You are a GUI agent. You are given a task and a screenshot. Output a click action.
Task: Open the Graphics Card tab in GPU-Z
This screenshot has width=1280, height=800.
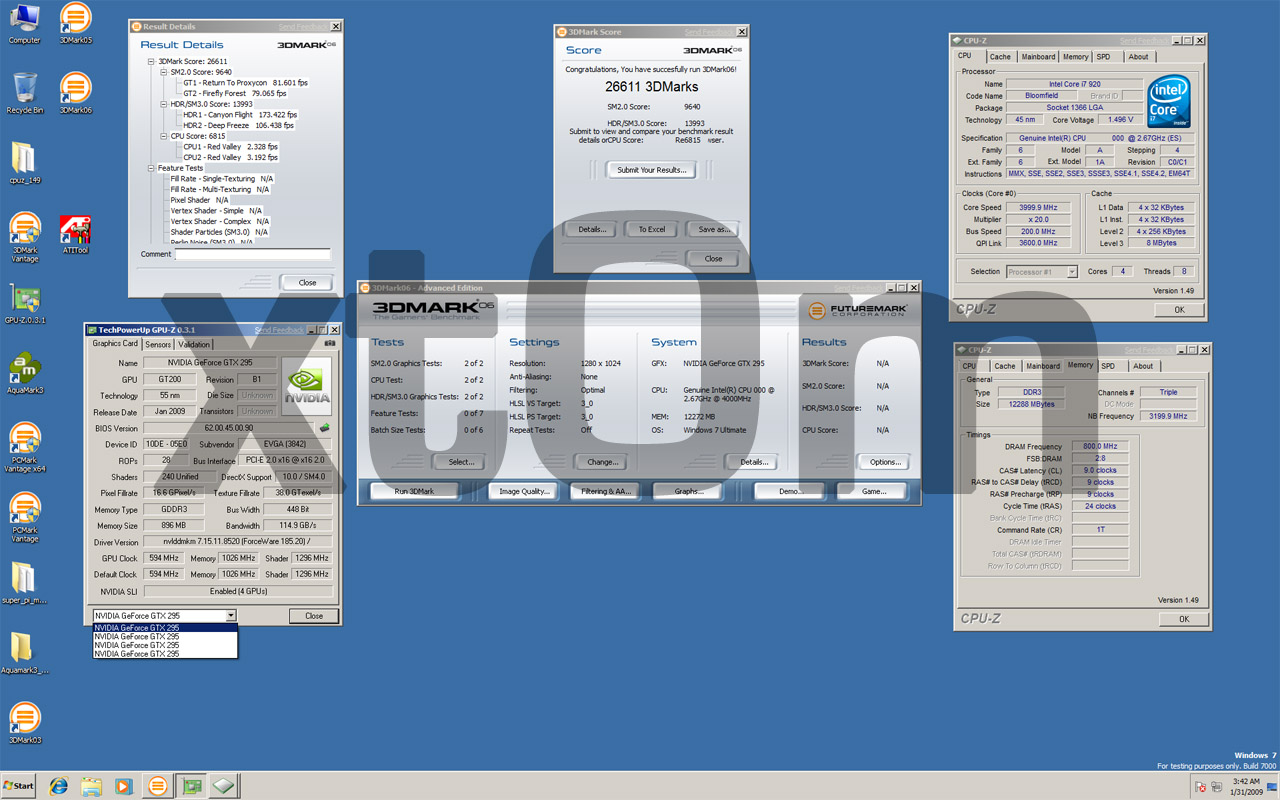point(115,343)
